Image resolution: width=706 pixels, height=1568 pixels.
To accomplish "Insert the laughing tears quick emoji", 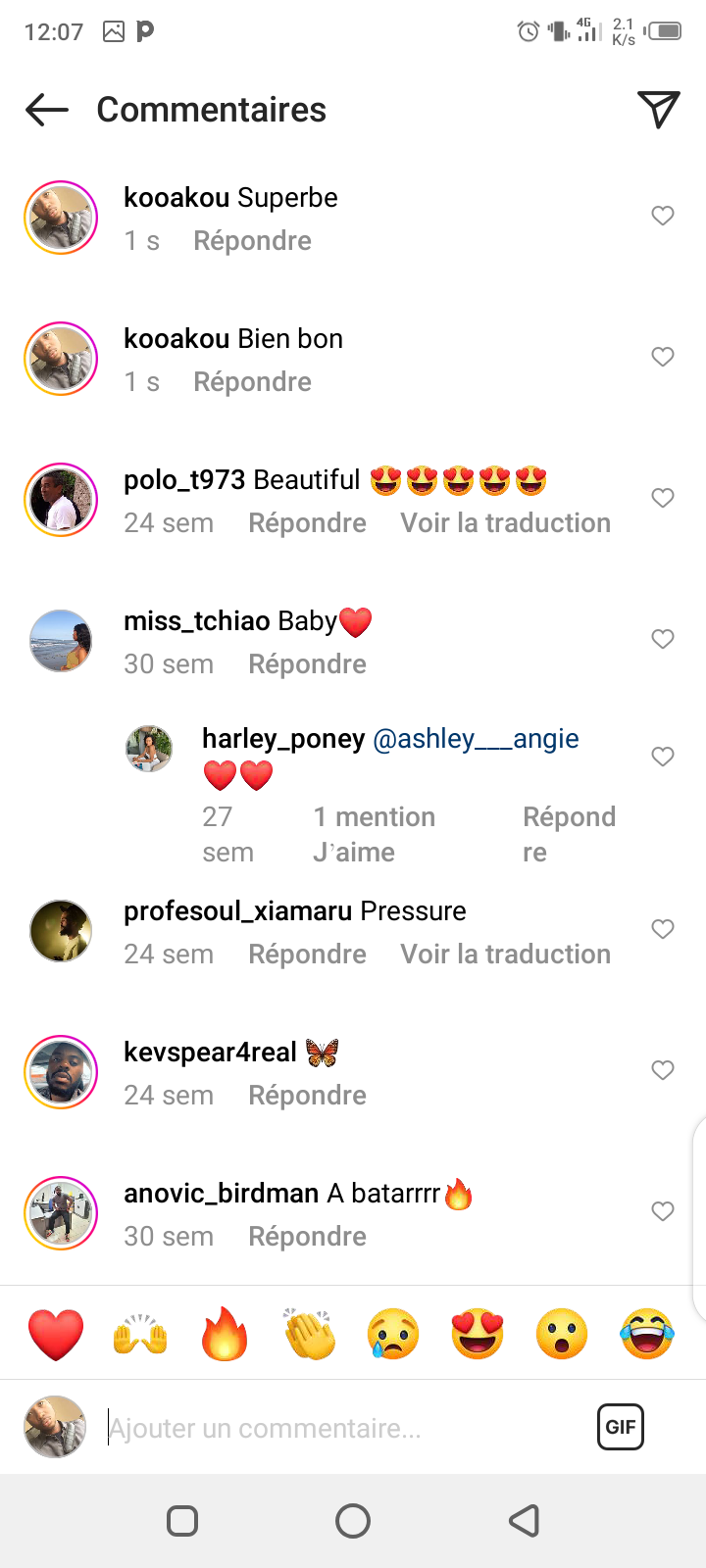I will pos(647,1334).
